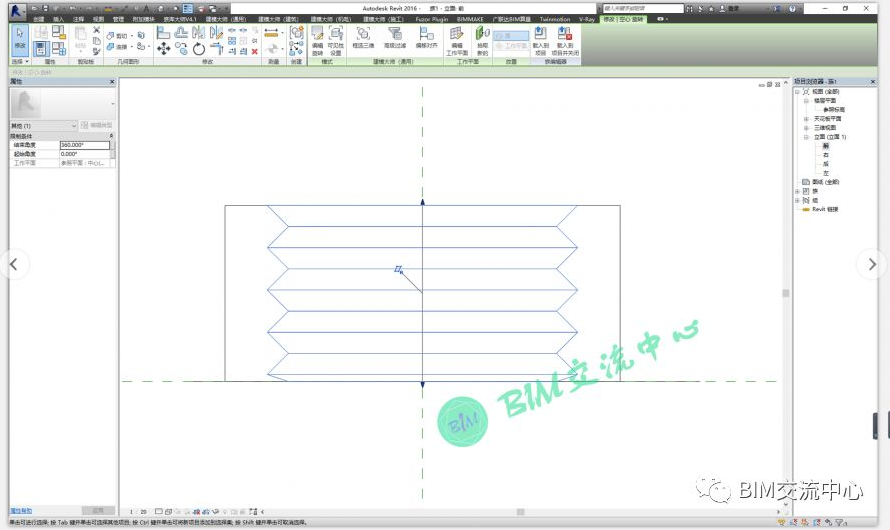This screenshot has width=890, height=530.
Task: Collapse the Elevations (立面) tree node
Action: click(x=806, y=137)
